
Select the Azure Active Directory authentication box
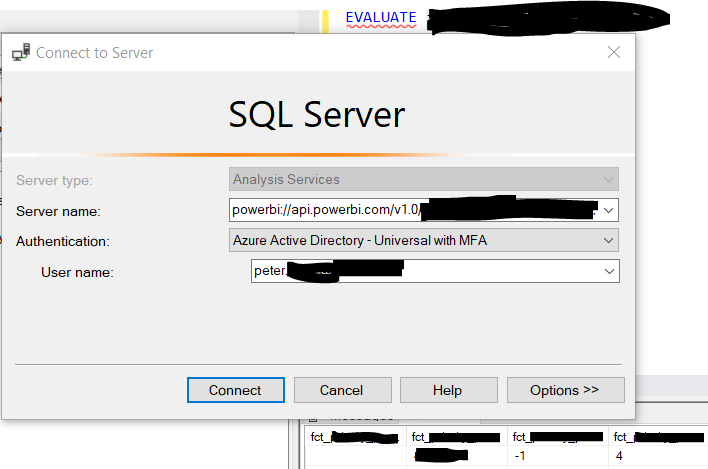424,240
